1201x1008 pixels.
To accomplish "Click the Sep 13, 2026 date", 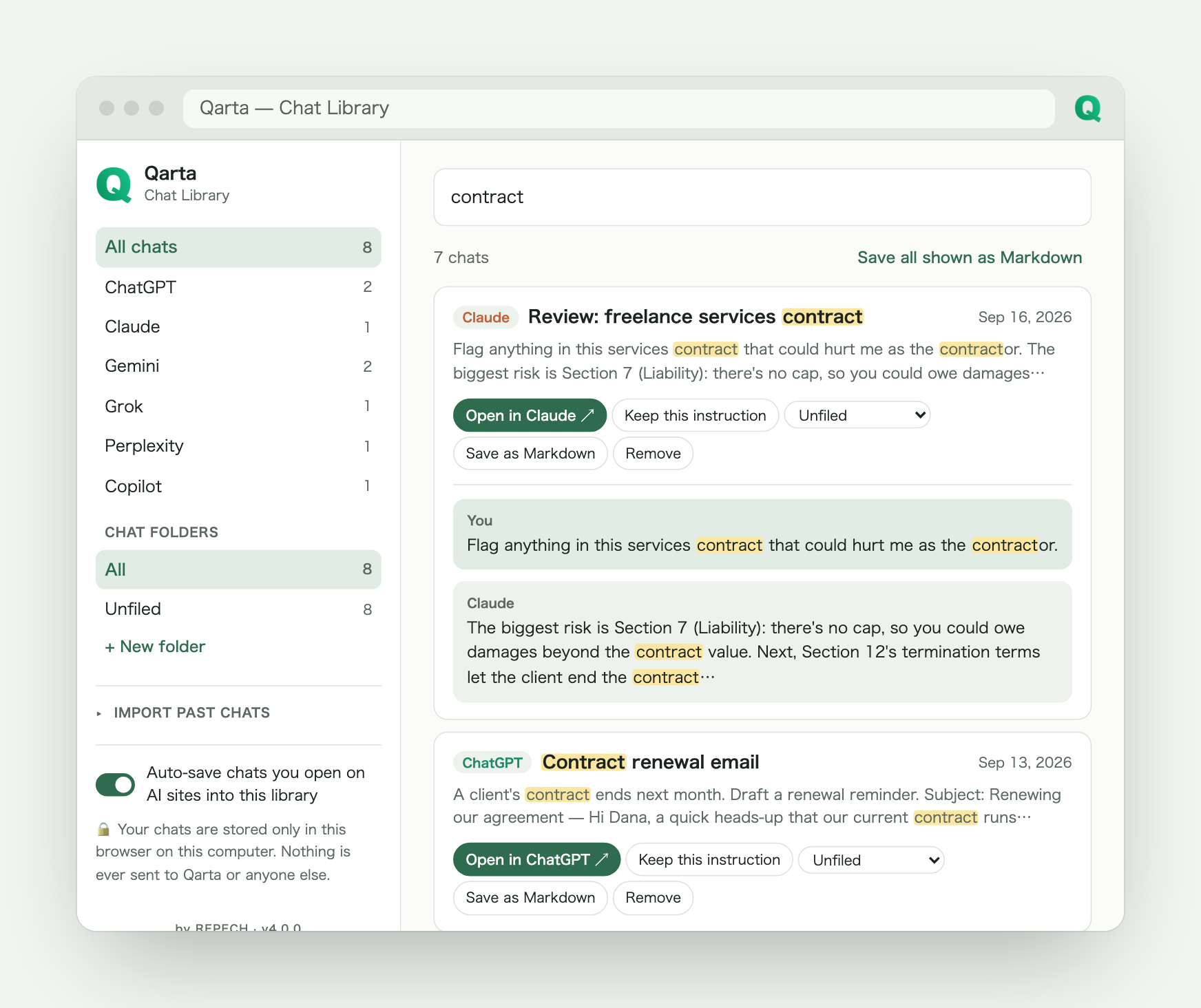I will 1025,762.
